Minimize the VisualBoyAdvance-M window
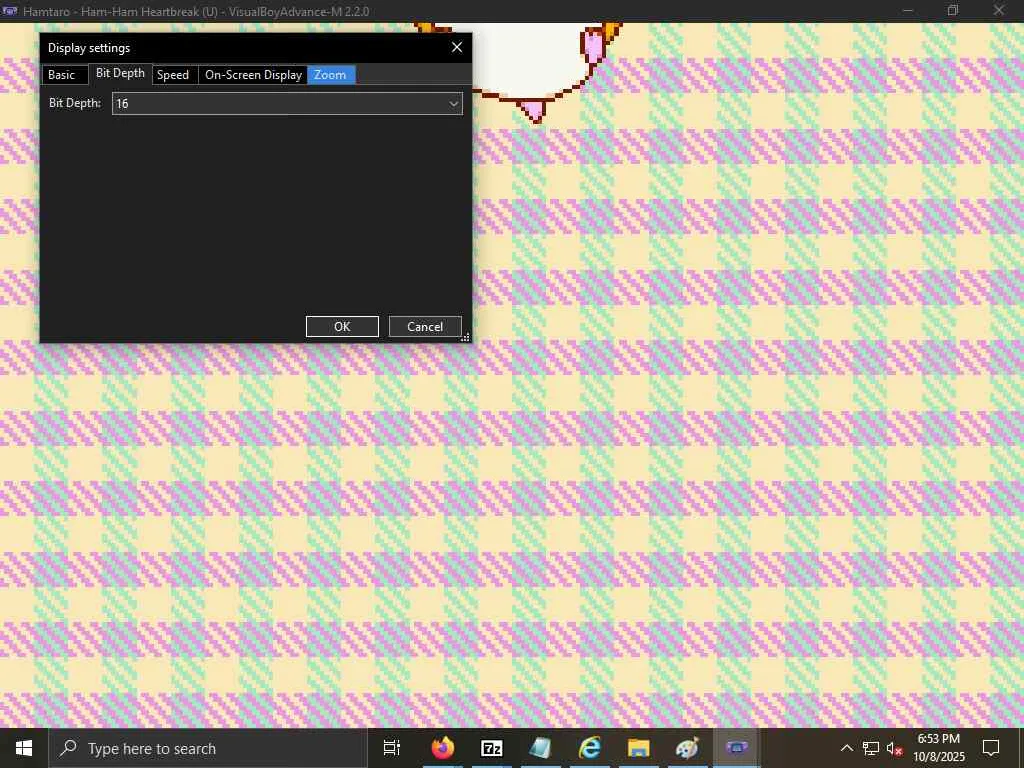Image resolution: width=1024 pixels, height=768 pixels. [x=908, y=10]
